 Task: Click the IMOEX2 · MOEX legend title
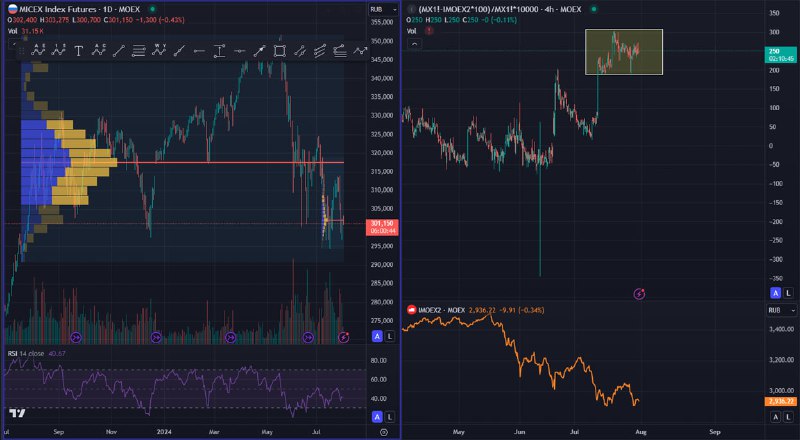[x=441, y=310]
